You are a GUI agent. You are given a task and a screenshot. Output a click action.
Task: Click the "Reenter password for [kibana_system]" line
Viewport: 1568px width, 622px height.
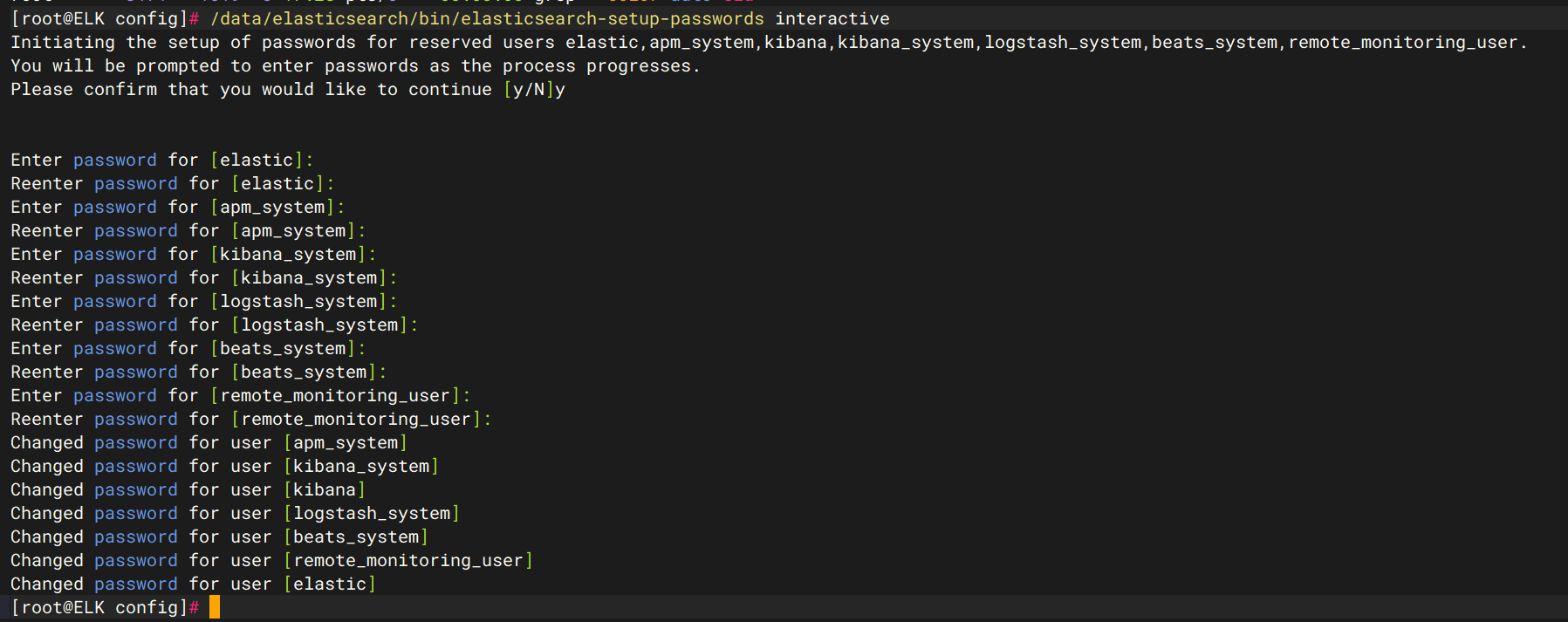pyautogui.click(x=203, y=277)
